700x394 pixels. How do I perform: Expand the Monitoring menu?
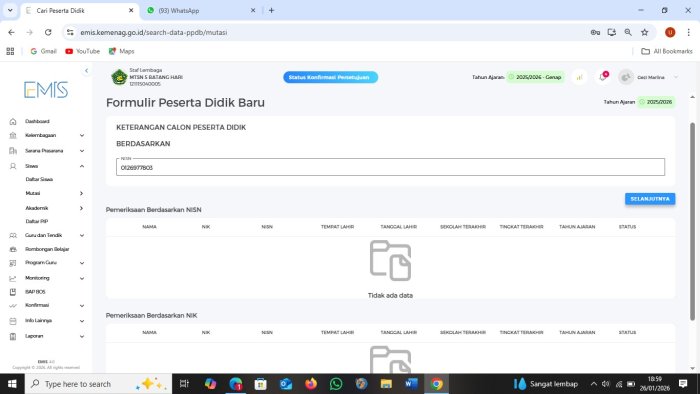[x=82, y=278]
